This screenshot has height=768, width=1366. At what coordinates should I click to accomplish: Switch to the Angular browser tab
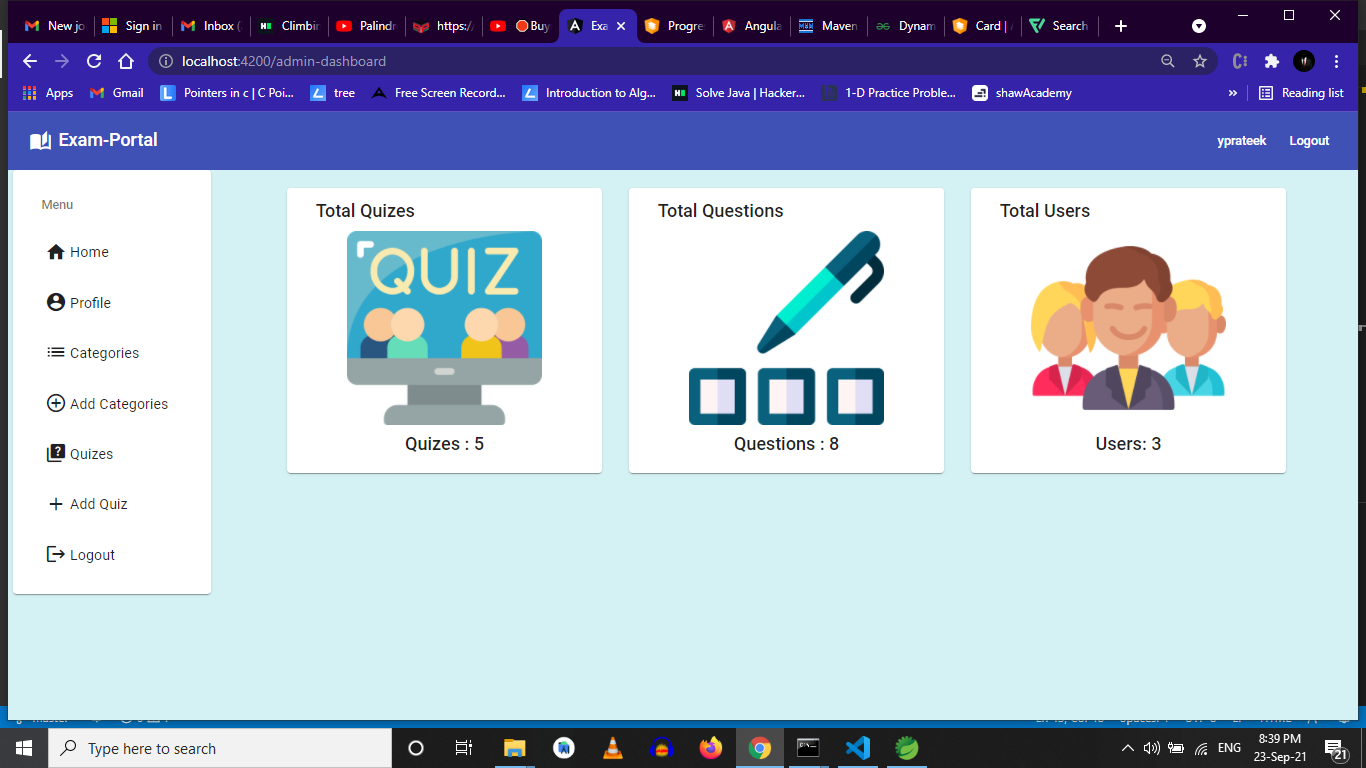pos(751,25)
